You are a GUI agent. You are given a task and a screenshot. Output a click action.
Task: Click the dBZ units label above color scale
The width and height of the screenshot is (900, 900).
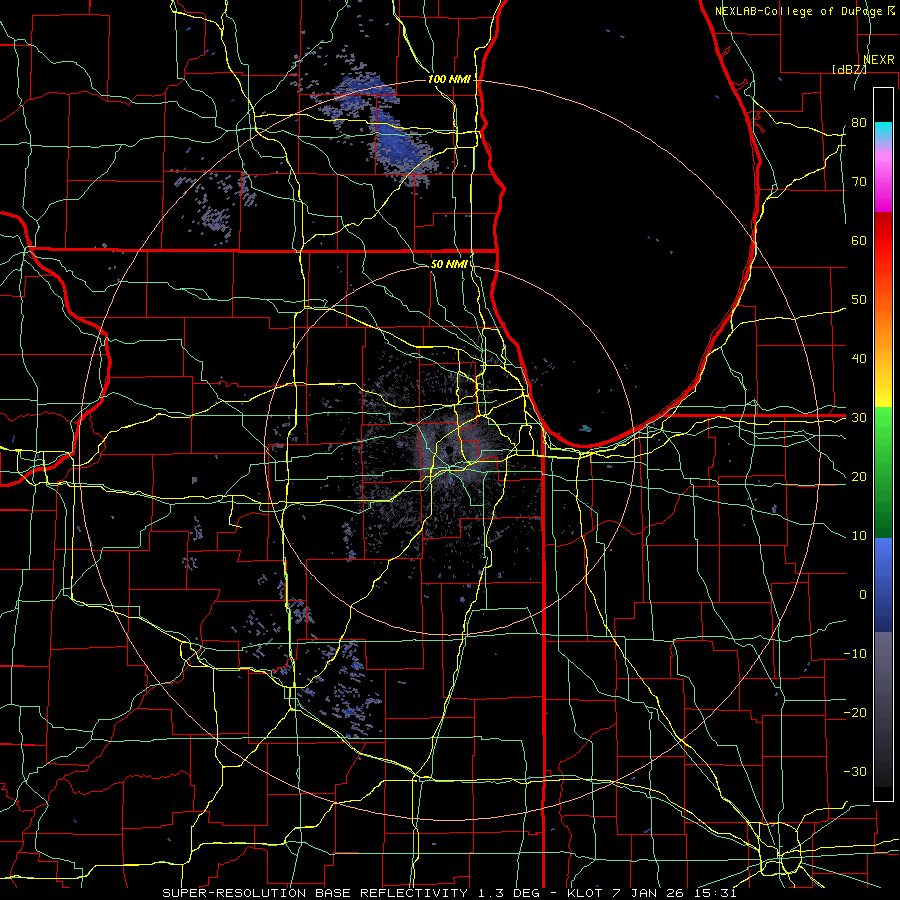pos(849,69)
